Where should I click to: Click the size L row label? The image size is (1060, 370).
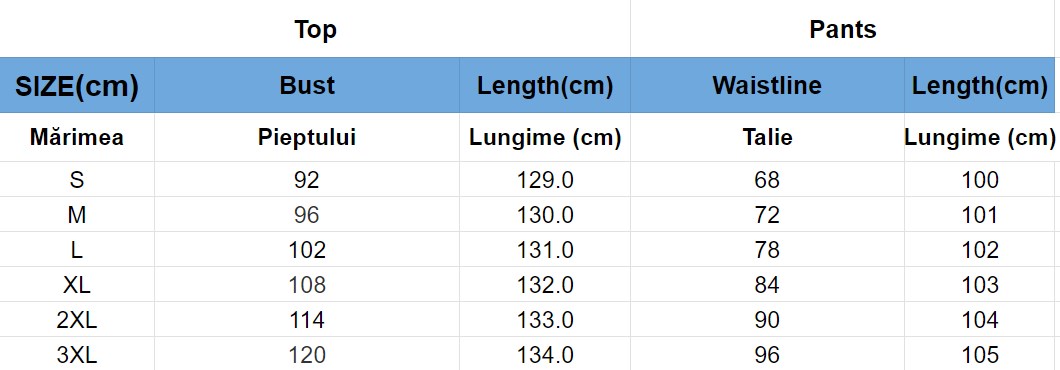(77, 250)
